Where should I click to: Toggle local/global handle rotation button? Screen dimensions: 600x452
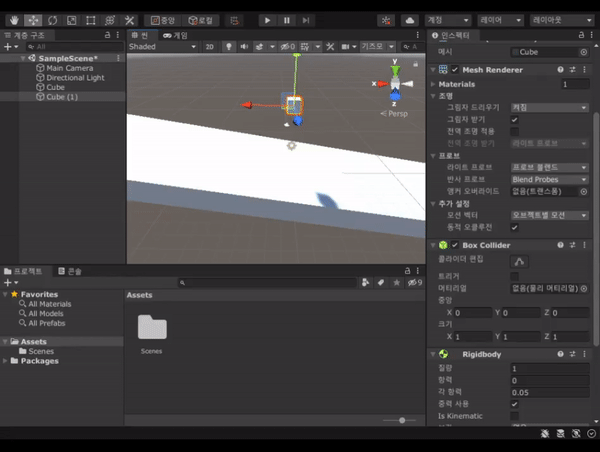201,20
